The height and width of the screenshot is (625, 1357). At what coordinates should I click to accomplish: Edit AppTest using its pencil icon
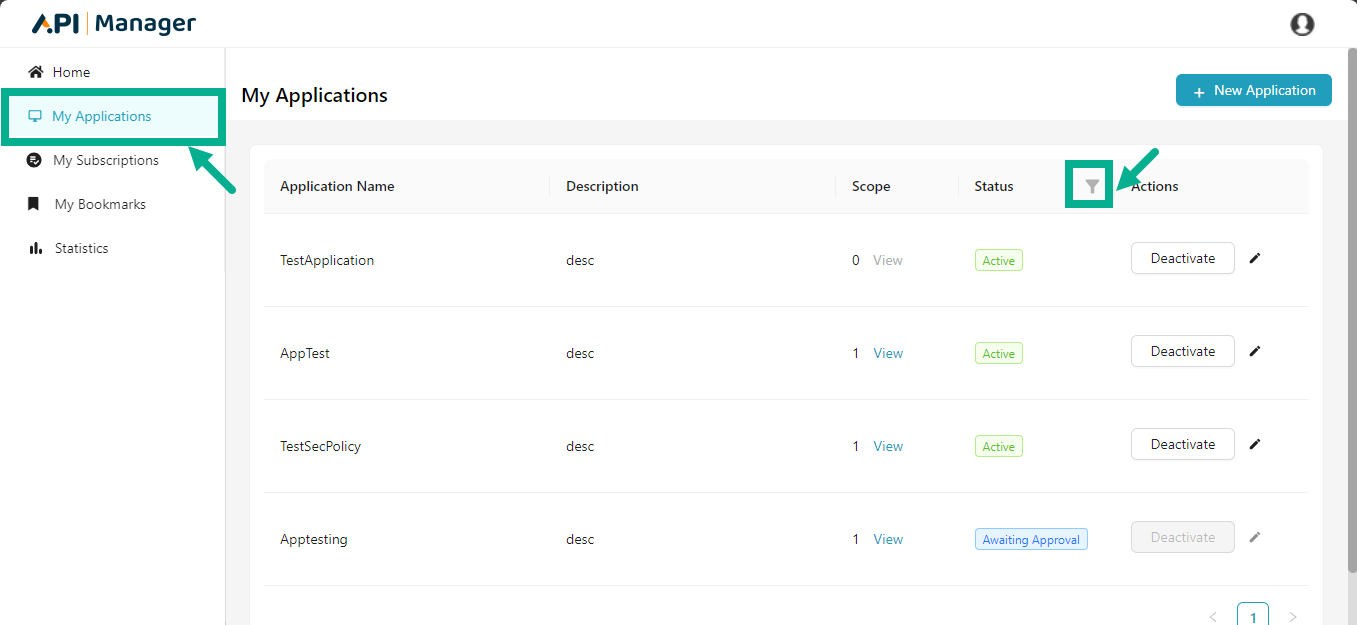[1255, 351]
